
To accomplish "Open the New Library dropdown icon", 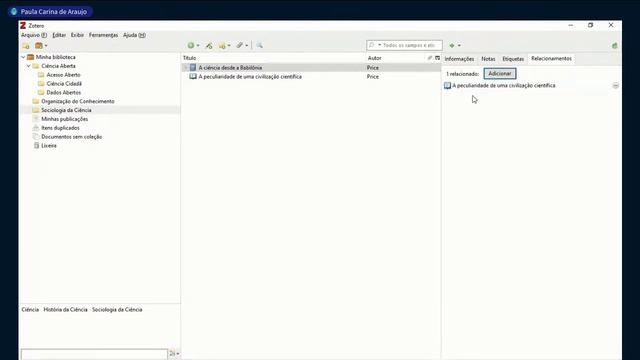I will 41,46.
